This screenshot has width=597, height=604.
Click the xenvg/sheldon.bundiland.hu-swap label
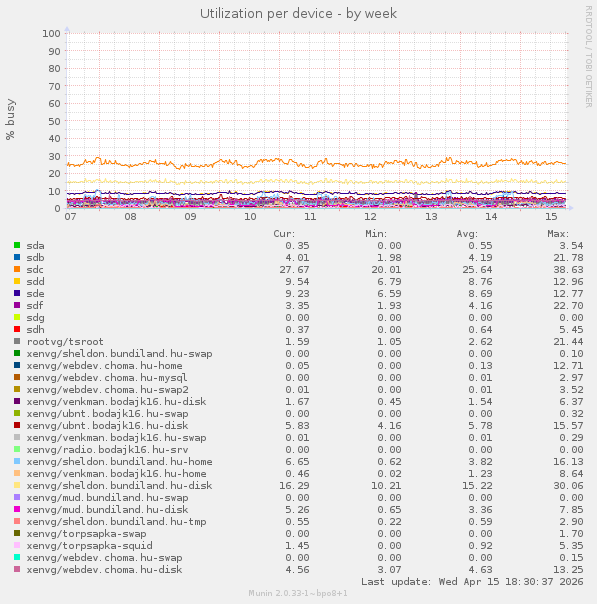point(119,354)
